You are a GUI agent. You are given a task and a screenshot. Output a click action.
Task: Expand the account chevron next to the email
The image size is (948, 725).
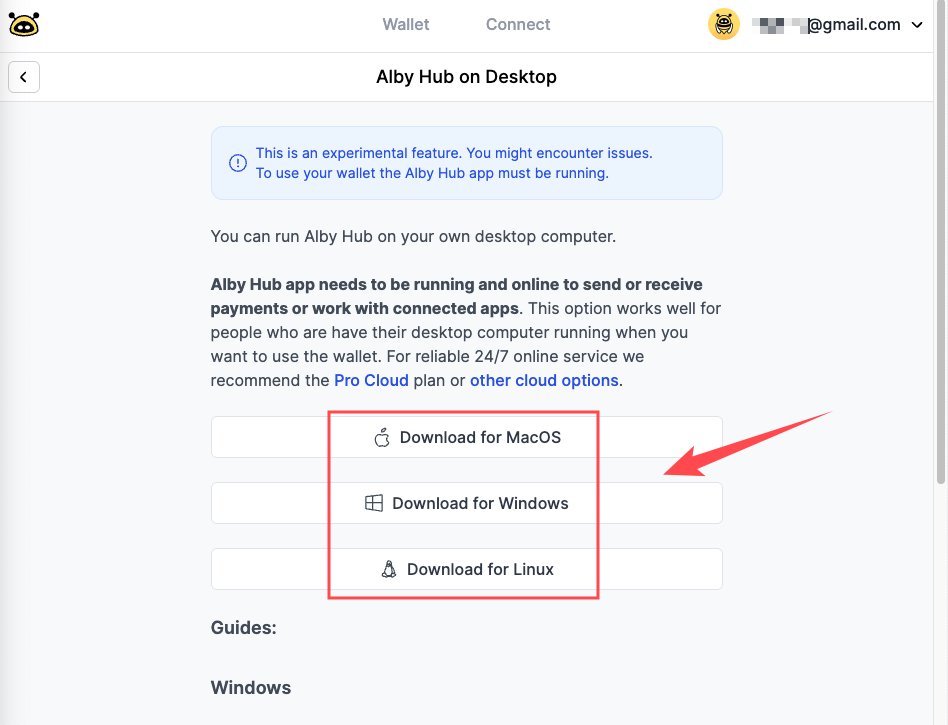(x=917, y=25)
